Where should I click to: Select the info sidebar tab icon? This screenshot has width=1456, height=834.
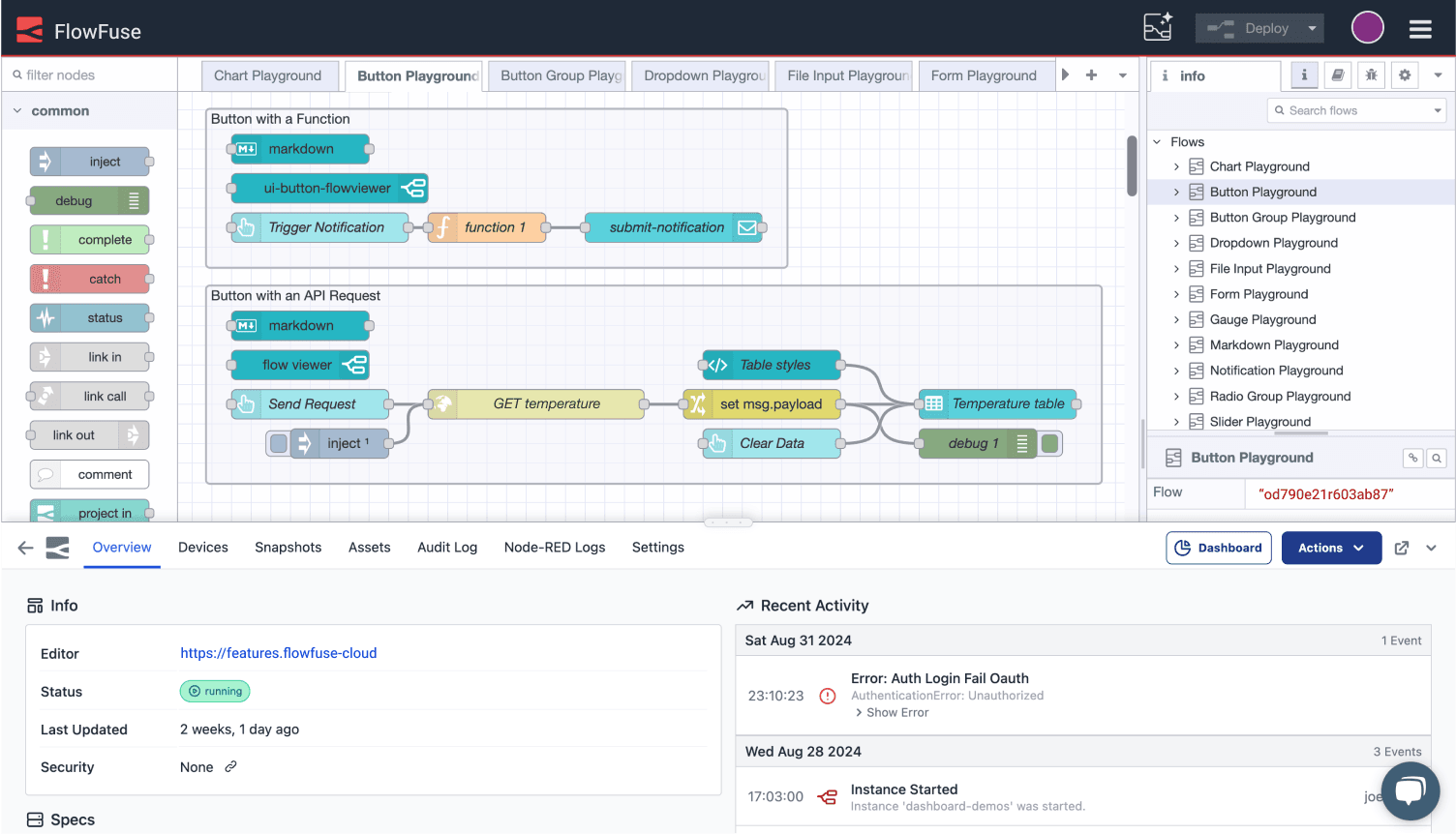1303,74
